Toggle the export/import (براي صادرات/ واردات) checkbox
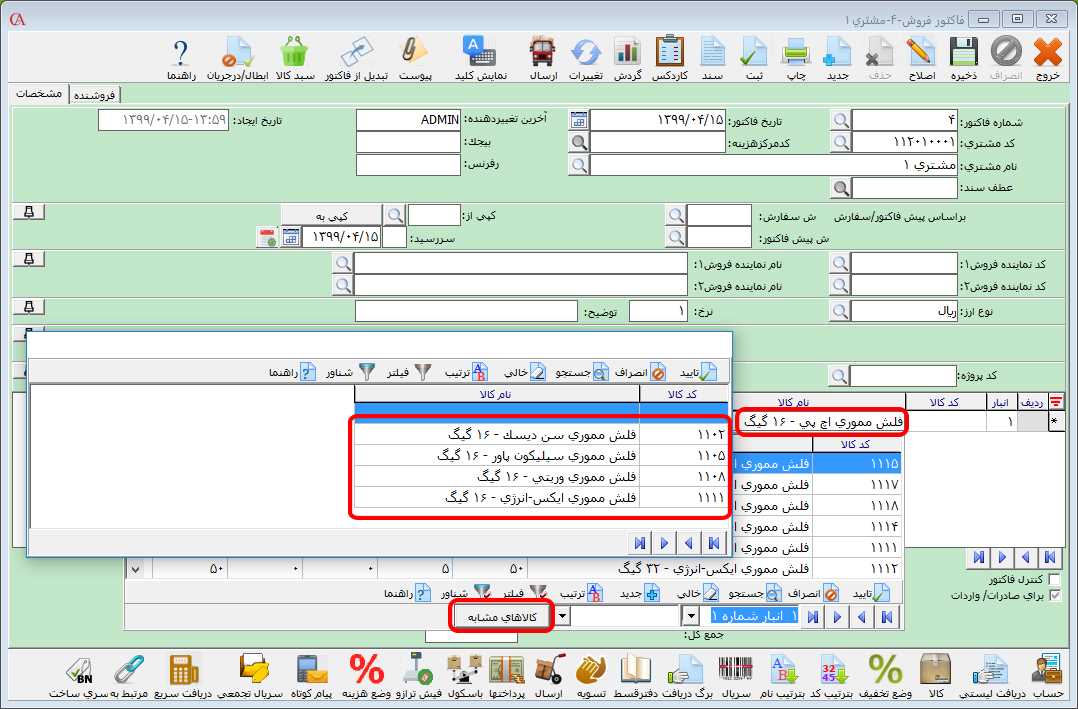The width and height of the screenshot is (1078, 709). point(1054,595)
